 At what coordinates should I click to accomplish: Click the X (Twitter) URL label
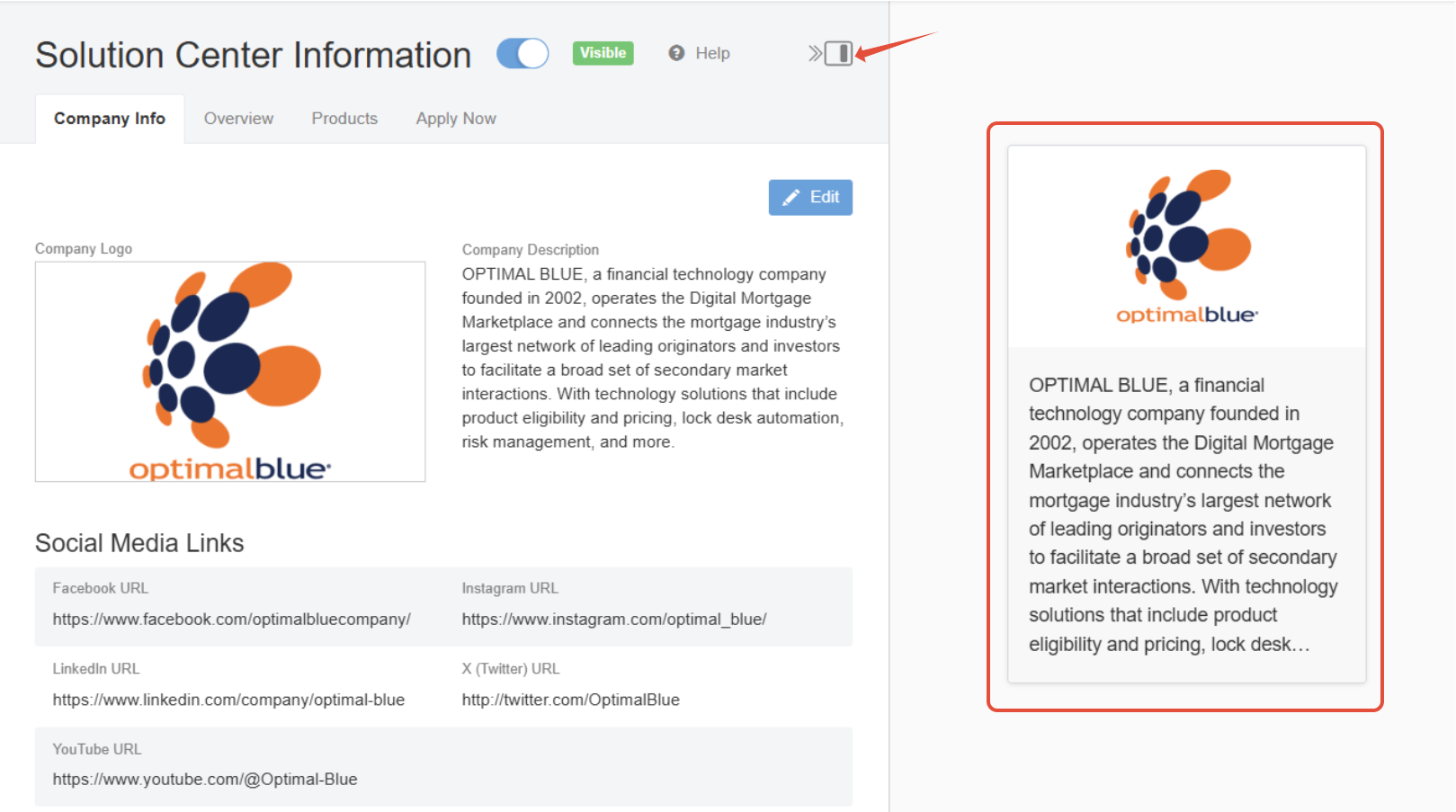coord(511,669)
